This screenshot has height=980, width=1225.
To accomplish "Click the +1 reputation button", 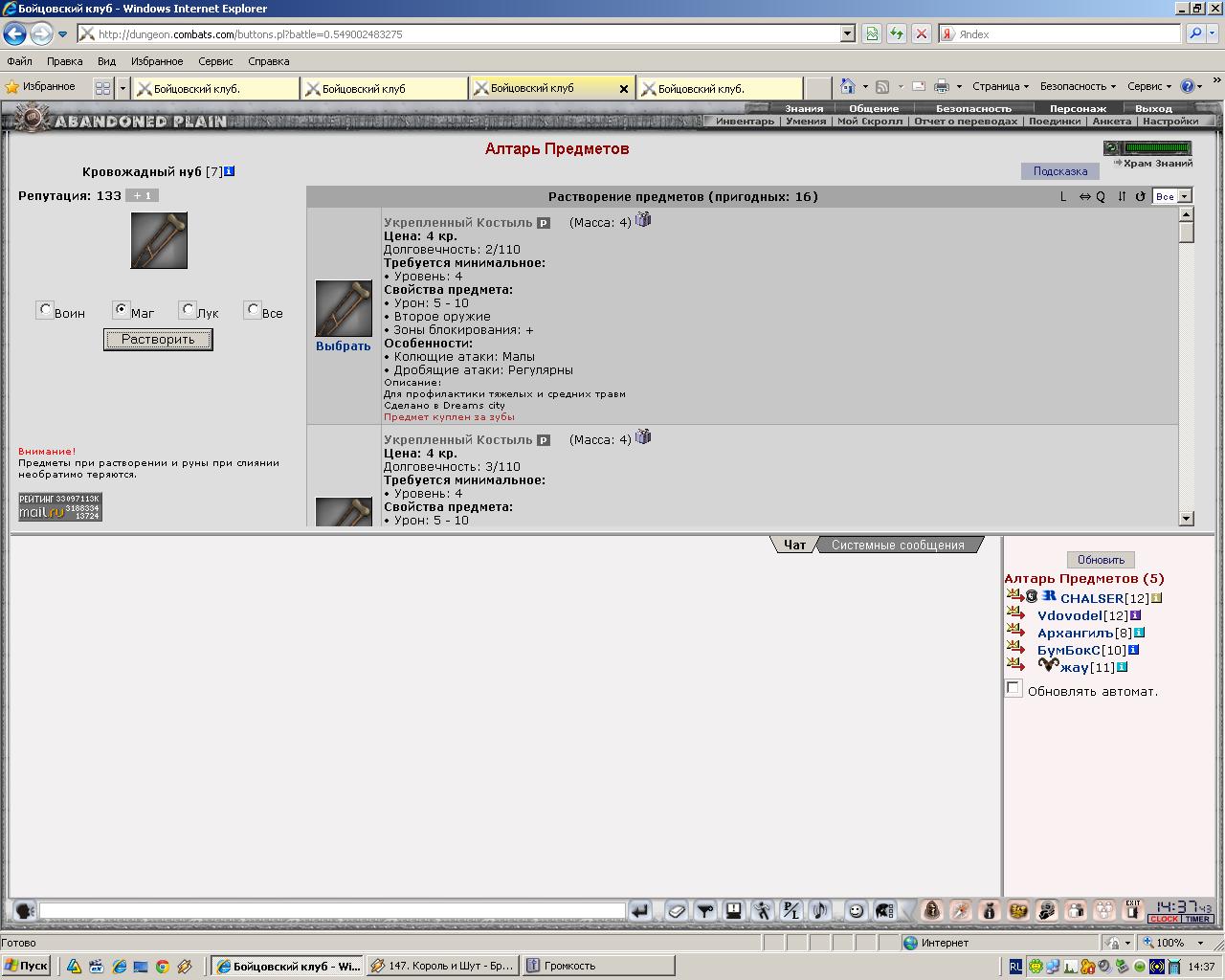I will (142, 195).
